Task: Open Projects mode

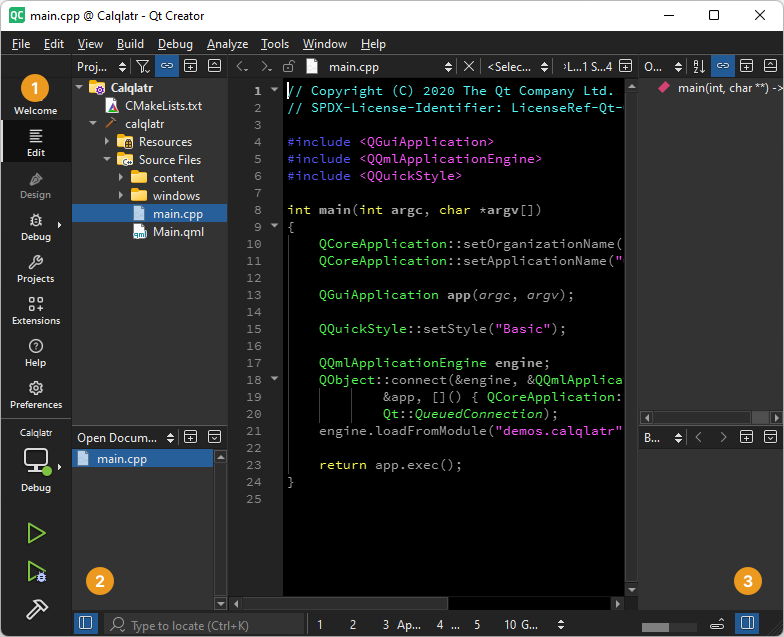Action: [36, 269]
